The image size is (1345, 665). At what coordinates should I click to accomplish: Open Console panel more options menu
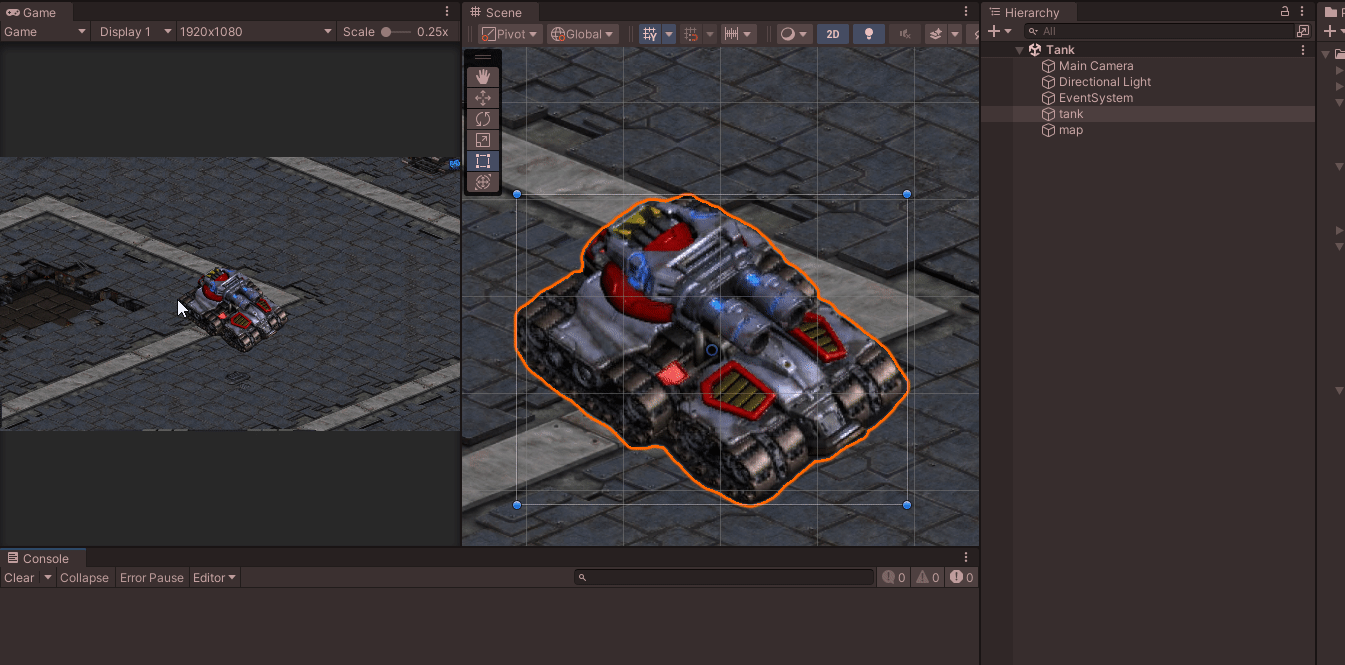[x=966, y=558]
